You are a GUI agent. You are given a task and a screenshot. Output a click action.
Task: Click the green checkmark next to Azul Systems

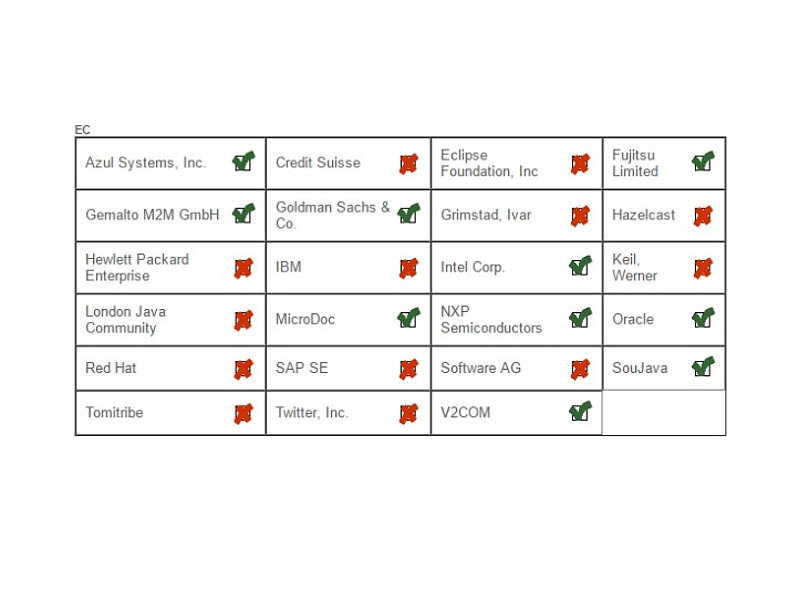(243, 163)
